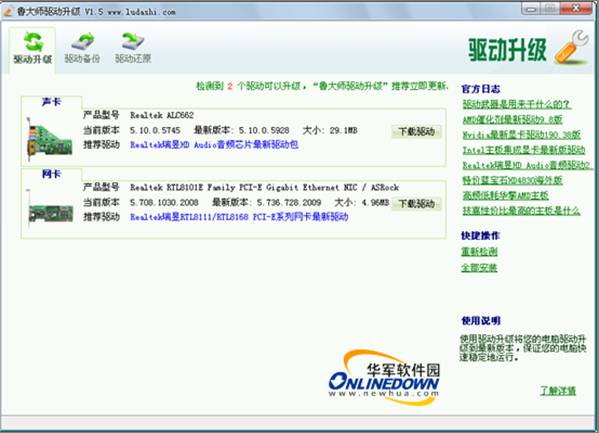This screenshot has height=433, width=599.
Task: Click the 声卡 section heading
Action: 51,102
